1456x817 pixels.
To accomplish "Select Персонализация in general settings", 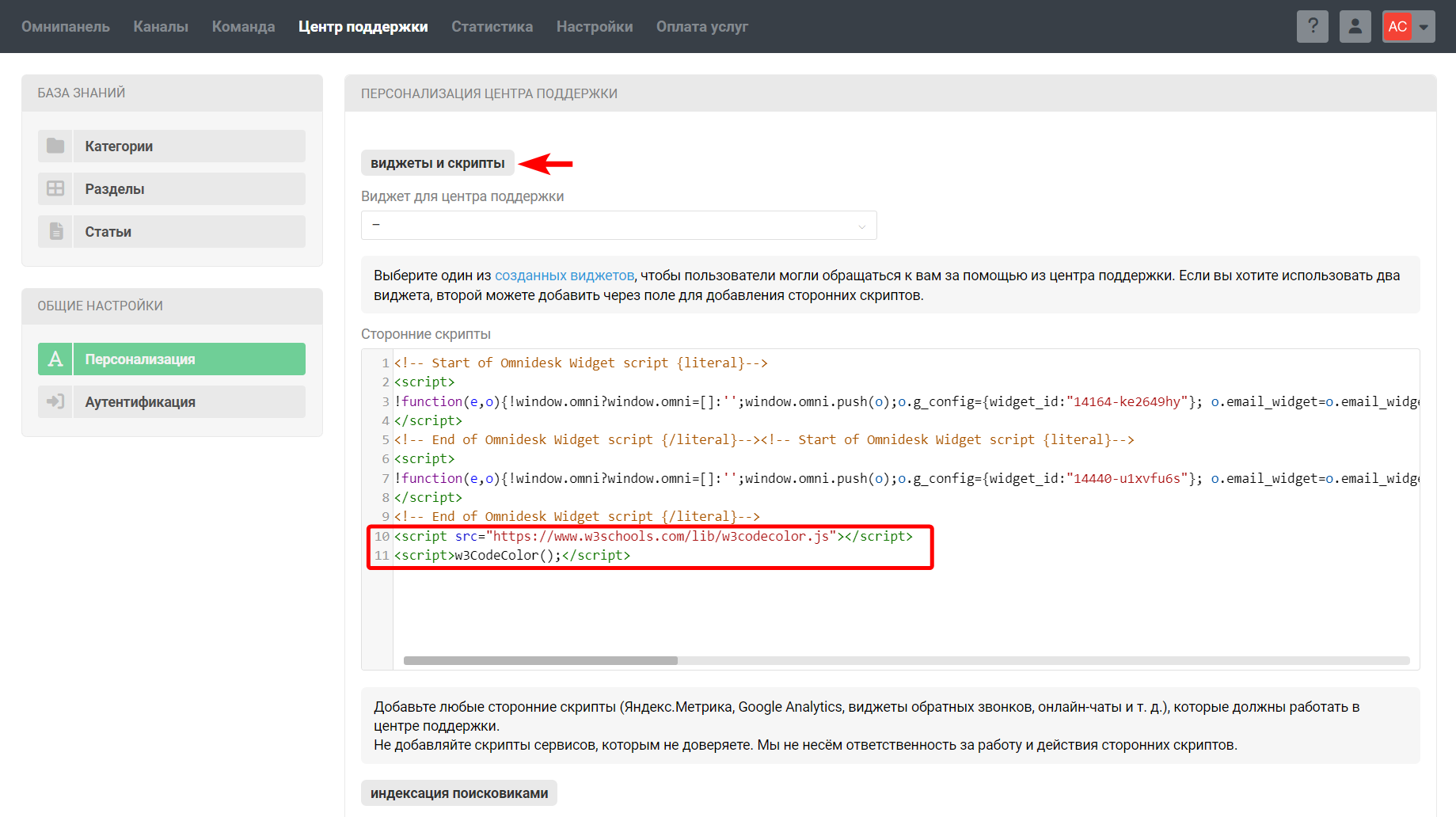I will click(172, 359).
